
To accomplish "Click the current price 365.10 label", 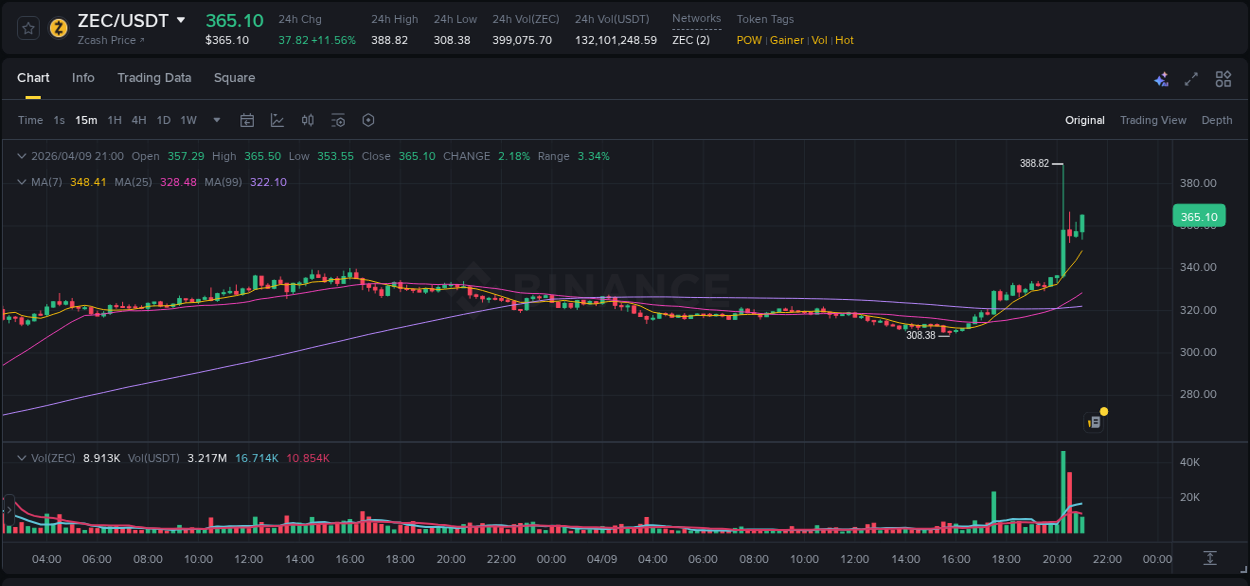I will (x=1197, y=216).
